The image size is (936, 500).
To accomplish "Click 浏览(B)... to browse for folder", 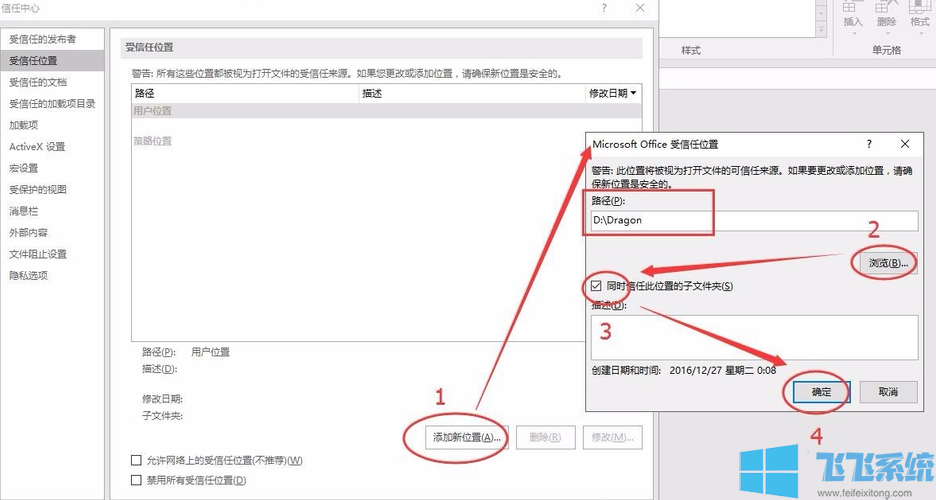I will click(888, 263).
